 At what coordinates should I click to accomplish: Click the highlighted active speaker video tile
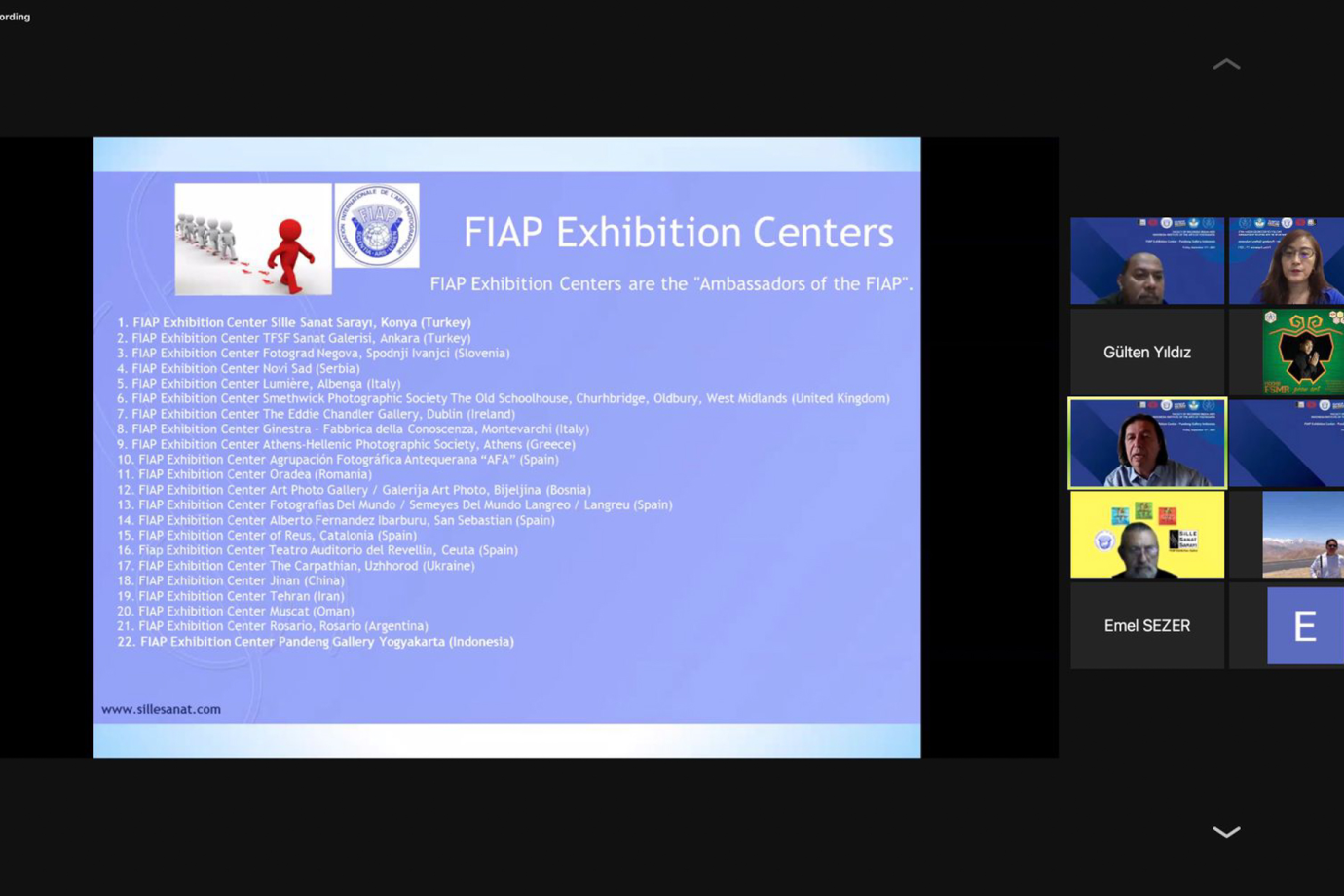[1146, 443]
